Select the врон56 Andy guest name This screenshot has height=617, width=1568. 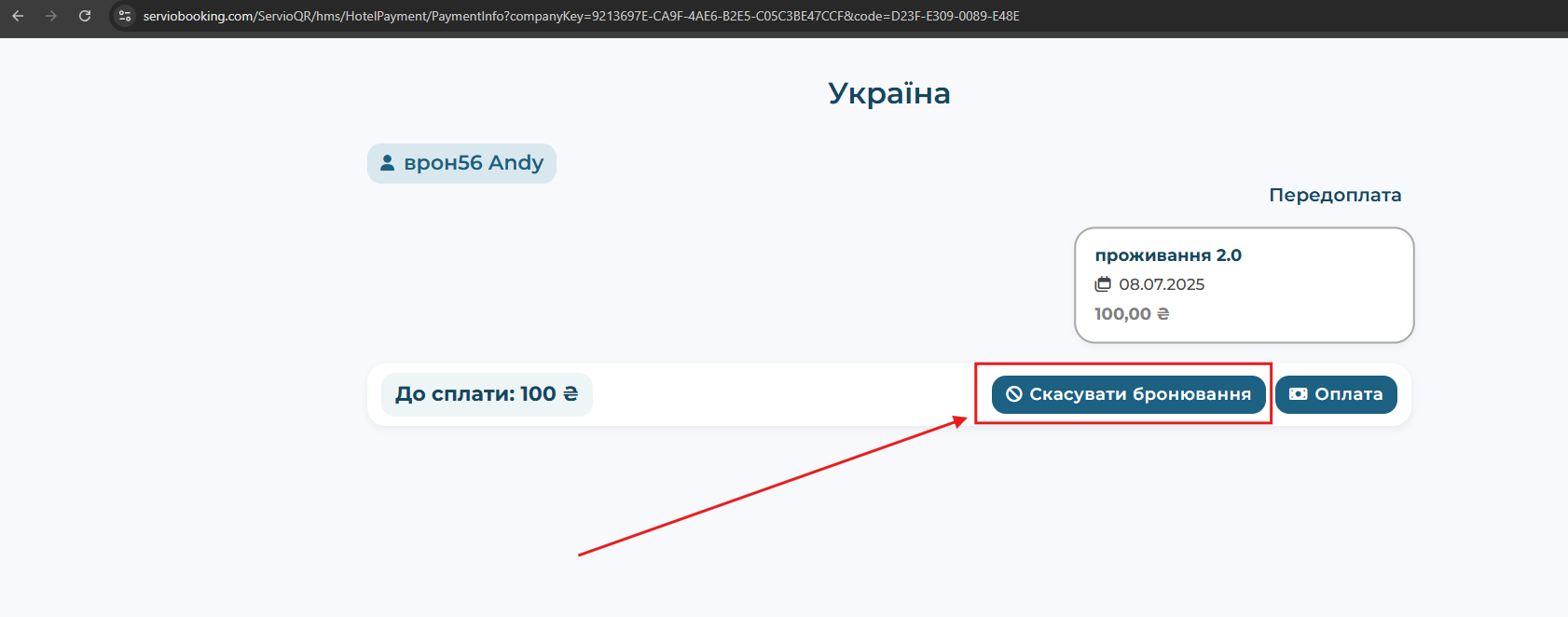pyautogui.click(x=473, y=163)
